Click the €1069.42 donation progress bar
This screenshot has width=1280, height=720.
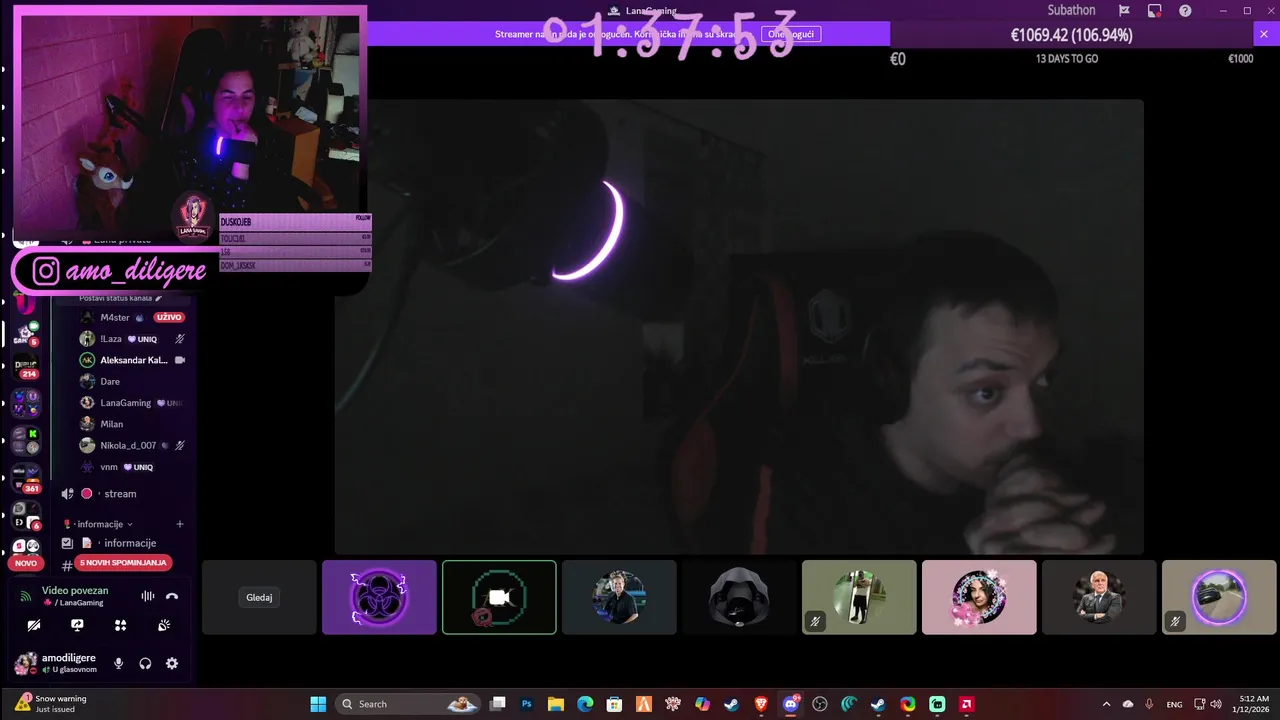(x=1071, y=35)
